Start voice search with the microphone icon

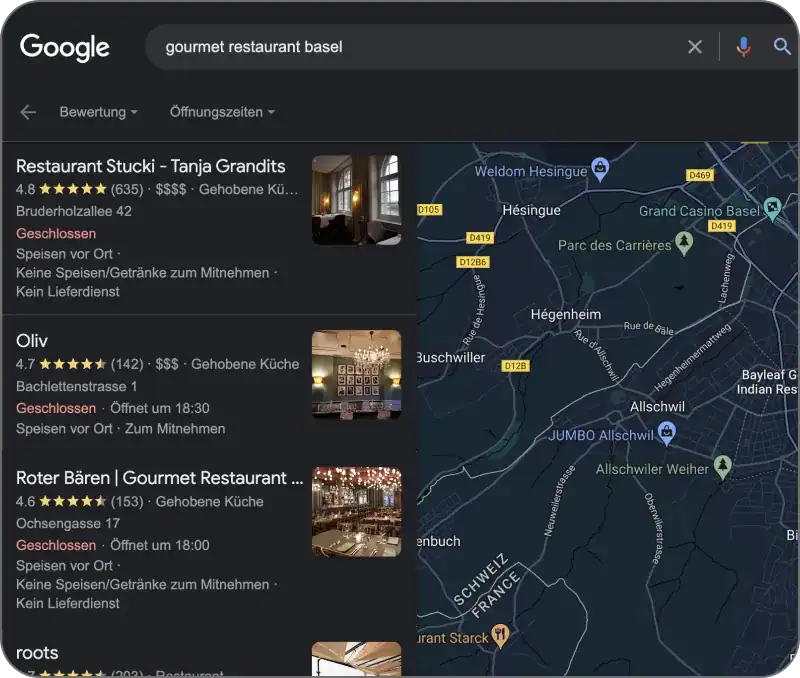pos(743,47)
